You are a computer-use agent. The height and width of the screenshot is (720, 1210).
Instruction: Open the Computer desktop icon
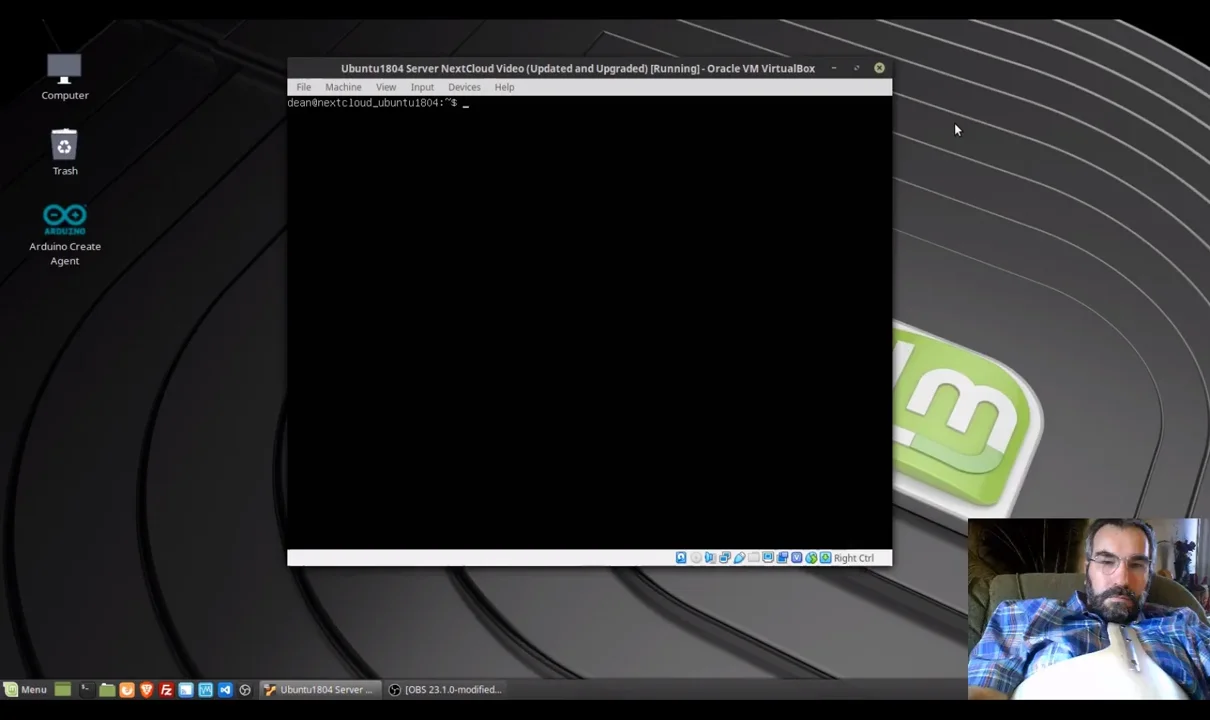(64, 77)
